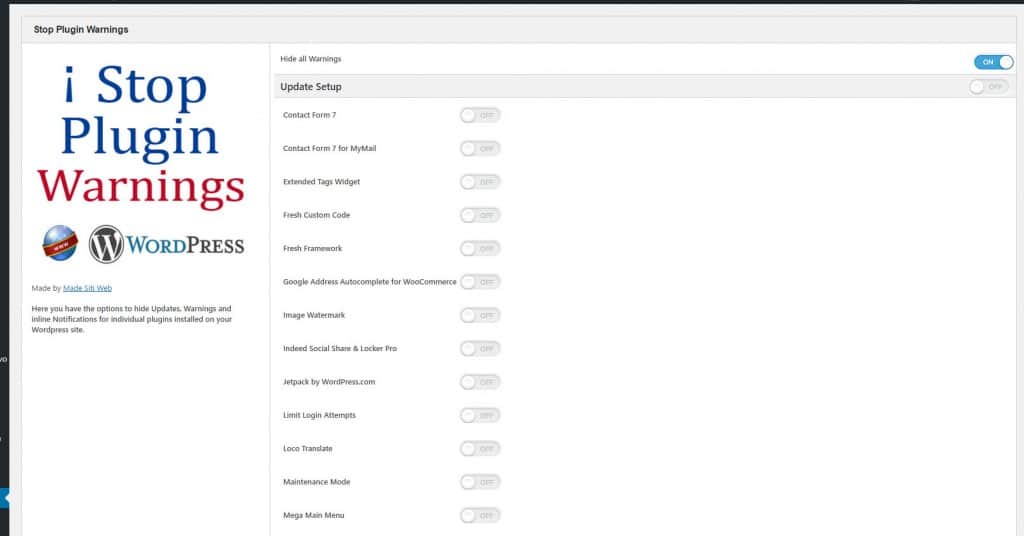
Task: Switch on Image Watermark toggle
Action: coord(480,315)
